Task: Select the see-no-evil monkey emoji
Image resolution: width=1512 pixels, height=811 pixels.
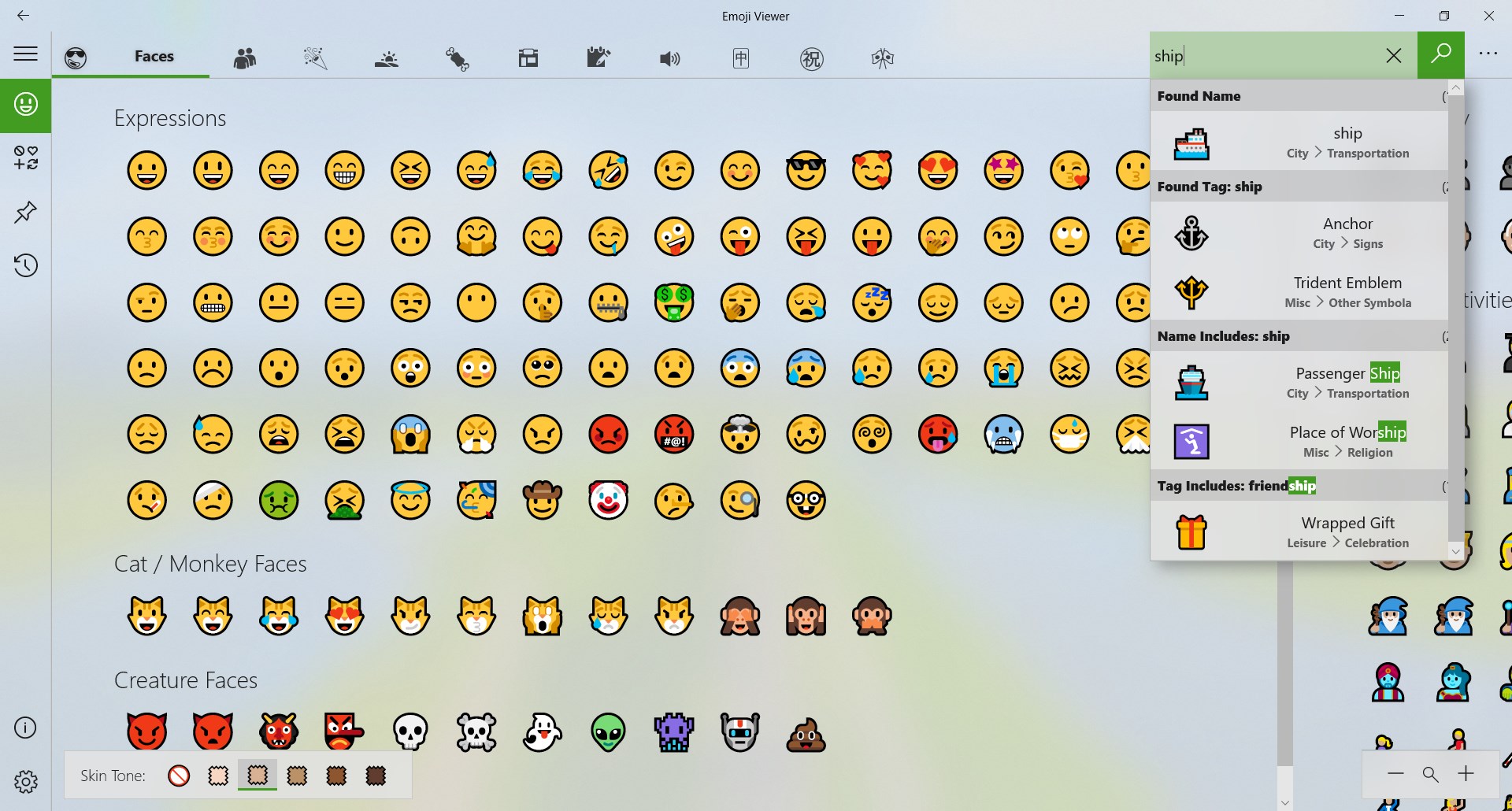Action: tap(740, 617)
